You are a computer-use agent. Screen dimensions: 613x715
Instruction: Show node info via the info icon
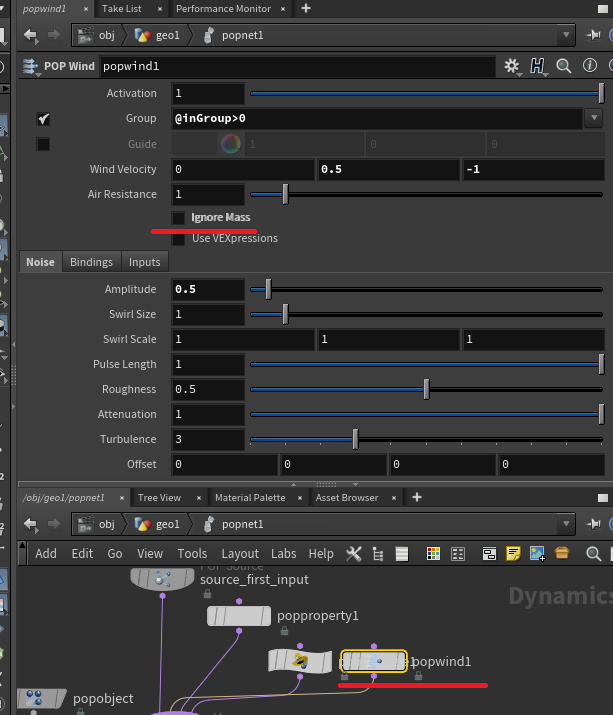[590, 66]
